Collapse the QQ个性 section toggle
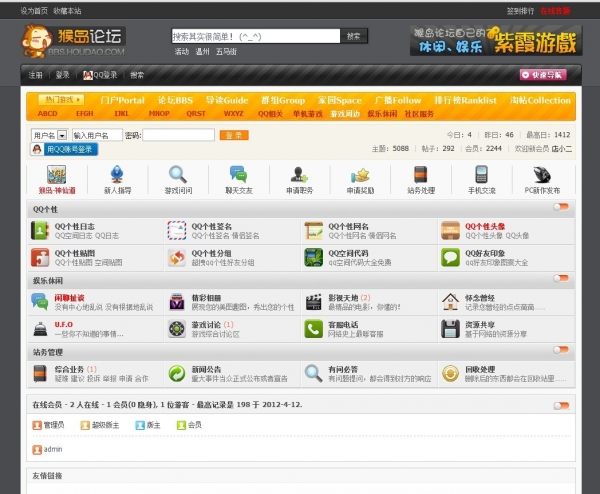600x494 pixels. click(561, 208)
